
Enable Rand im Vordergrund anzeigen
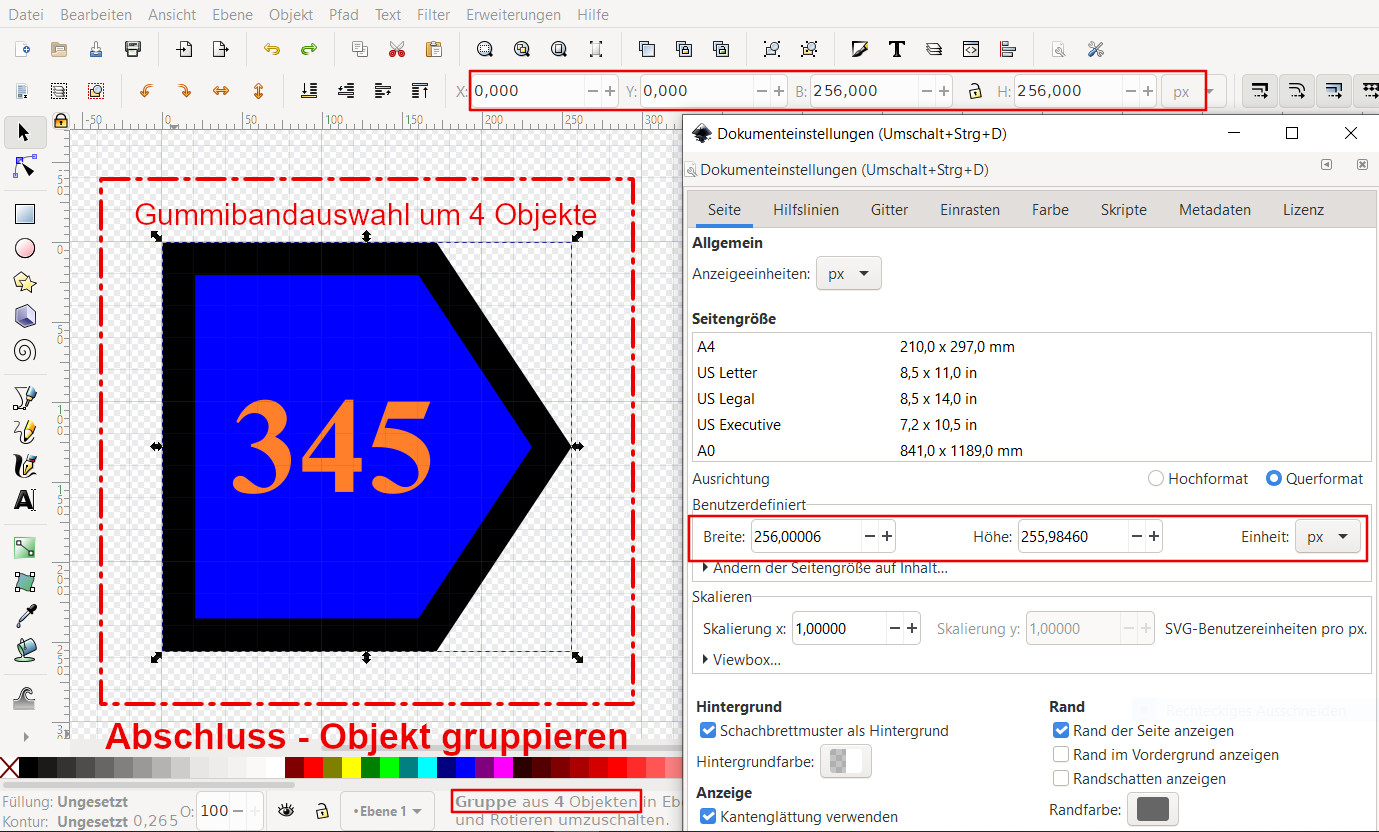click(1061, 755)
